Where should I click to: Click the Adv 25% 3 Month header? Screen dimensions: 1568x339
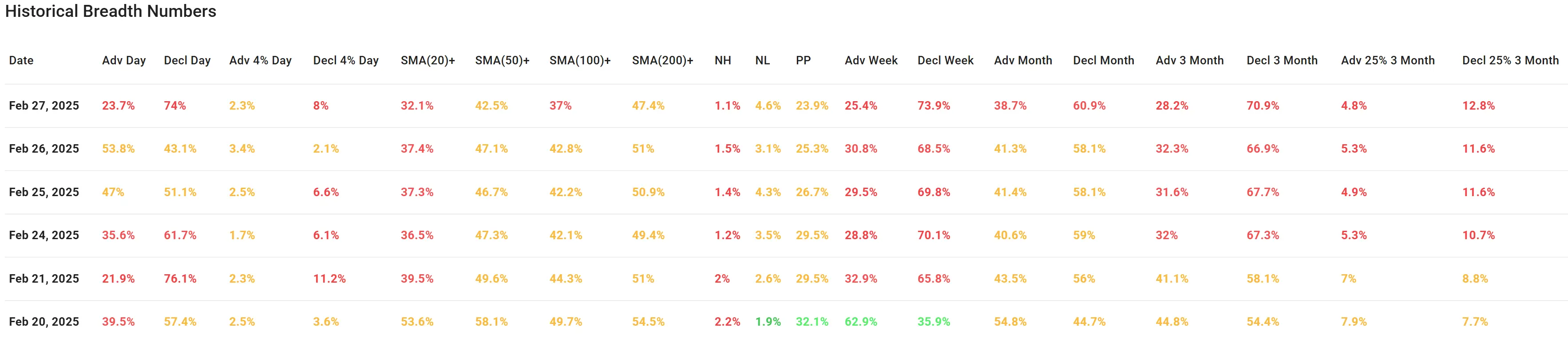pos(1387,60)
